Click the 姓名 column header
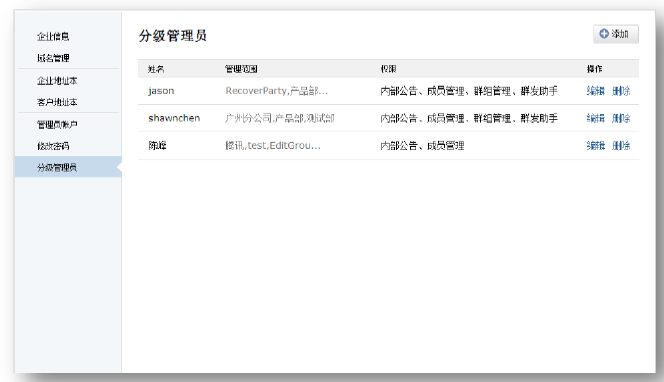This screenshot has width=664, height=382. click(x=156, y=69)
